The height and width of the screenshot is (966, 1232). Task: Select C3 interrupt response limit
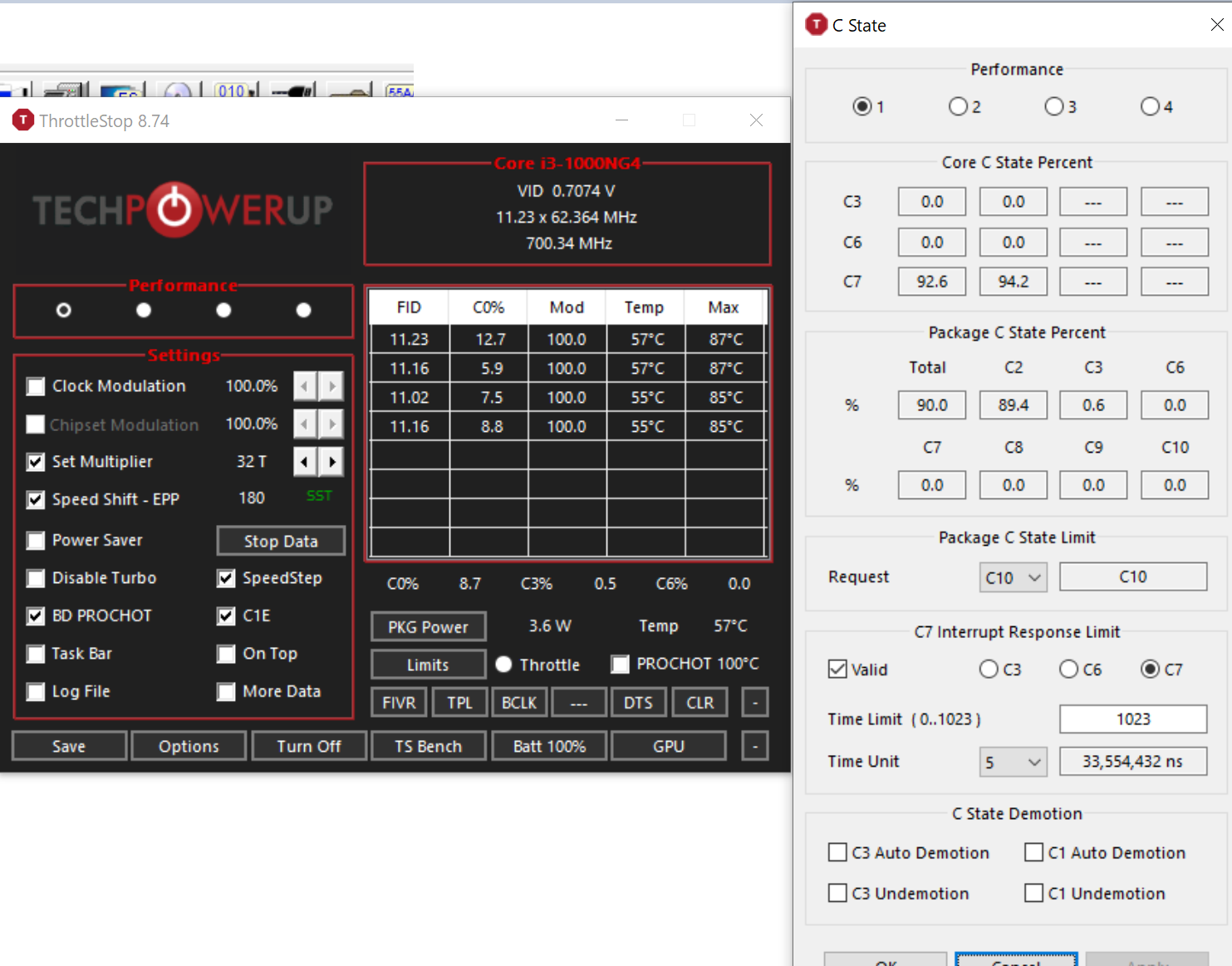coord(989,669)
